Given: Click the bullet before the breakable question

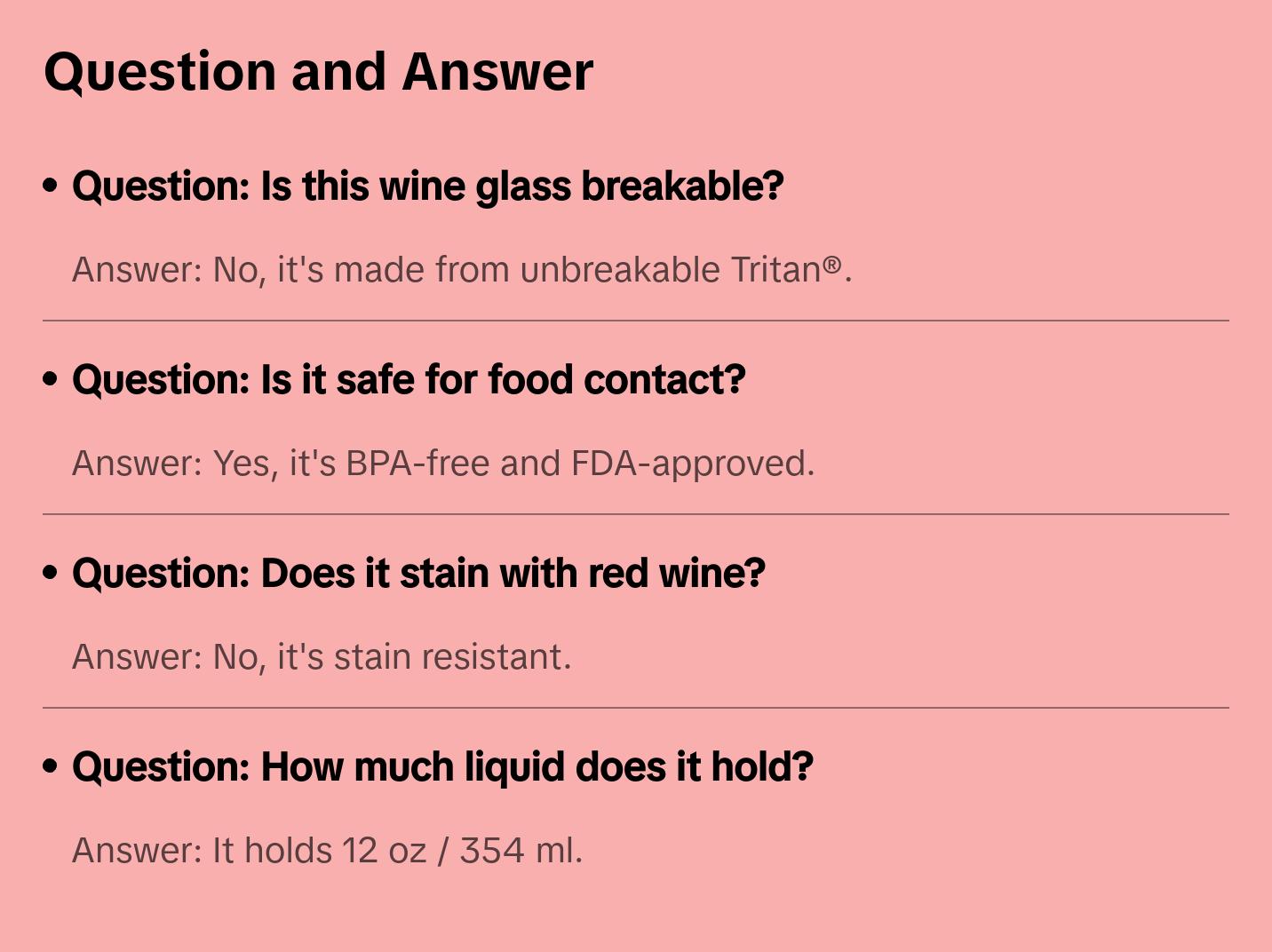Looking at the screenshot, I should click(x=51, y=186).
